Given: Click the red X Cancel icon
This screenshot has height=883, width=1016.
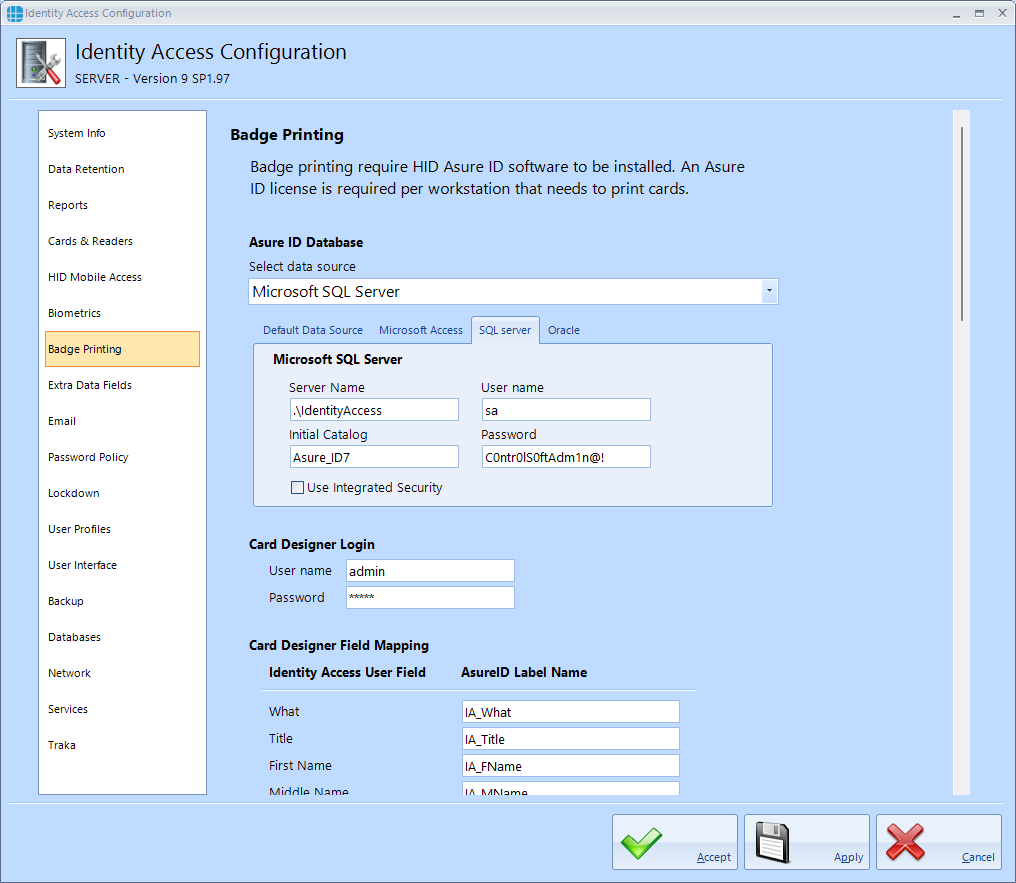Looking at the screenshot, I should (905, 842).
